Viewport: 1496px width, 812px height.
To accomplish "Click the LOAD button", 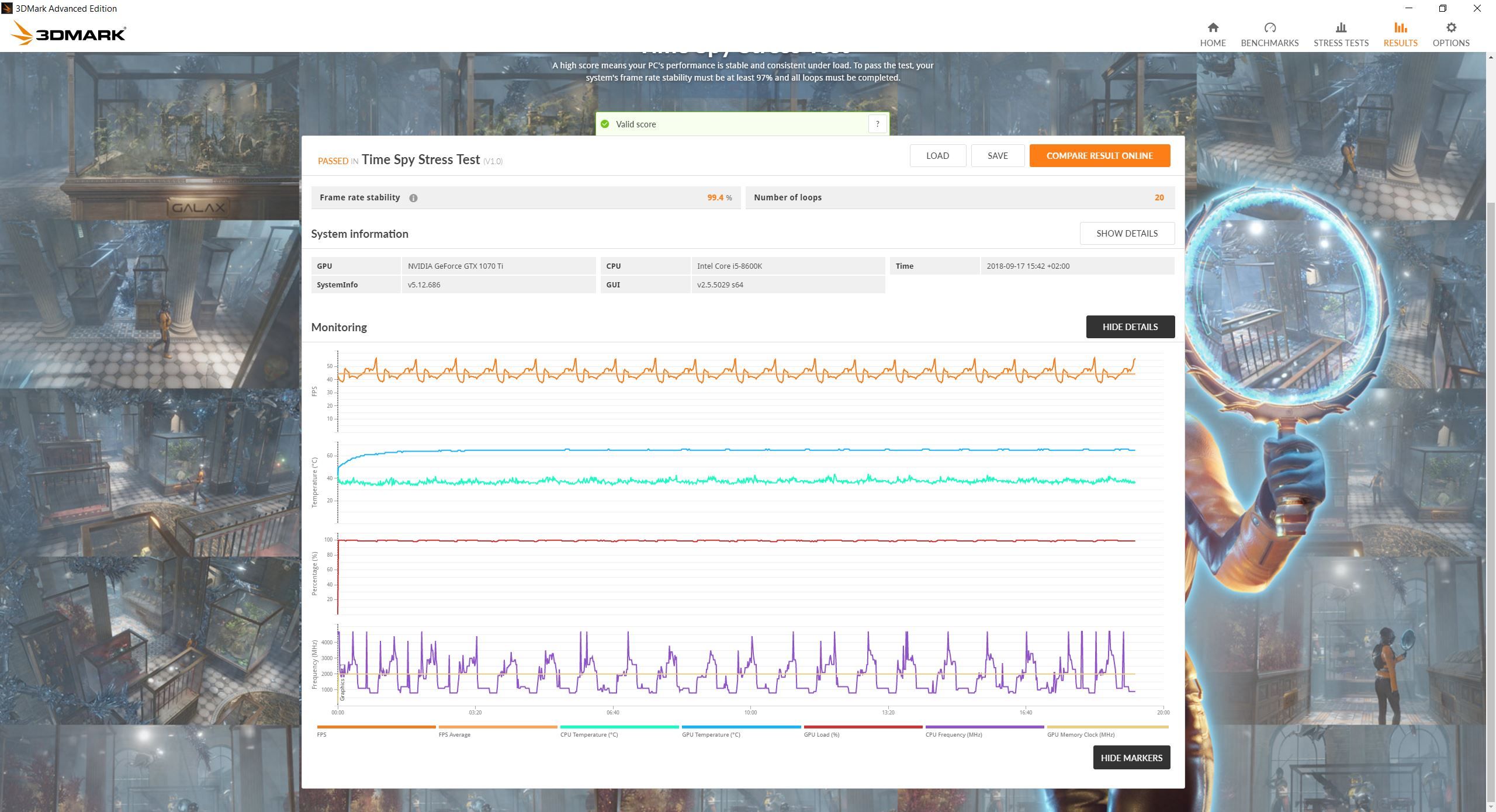I will pyautogui.click(x=937, y=155).
